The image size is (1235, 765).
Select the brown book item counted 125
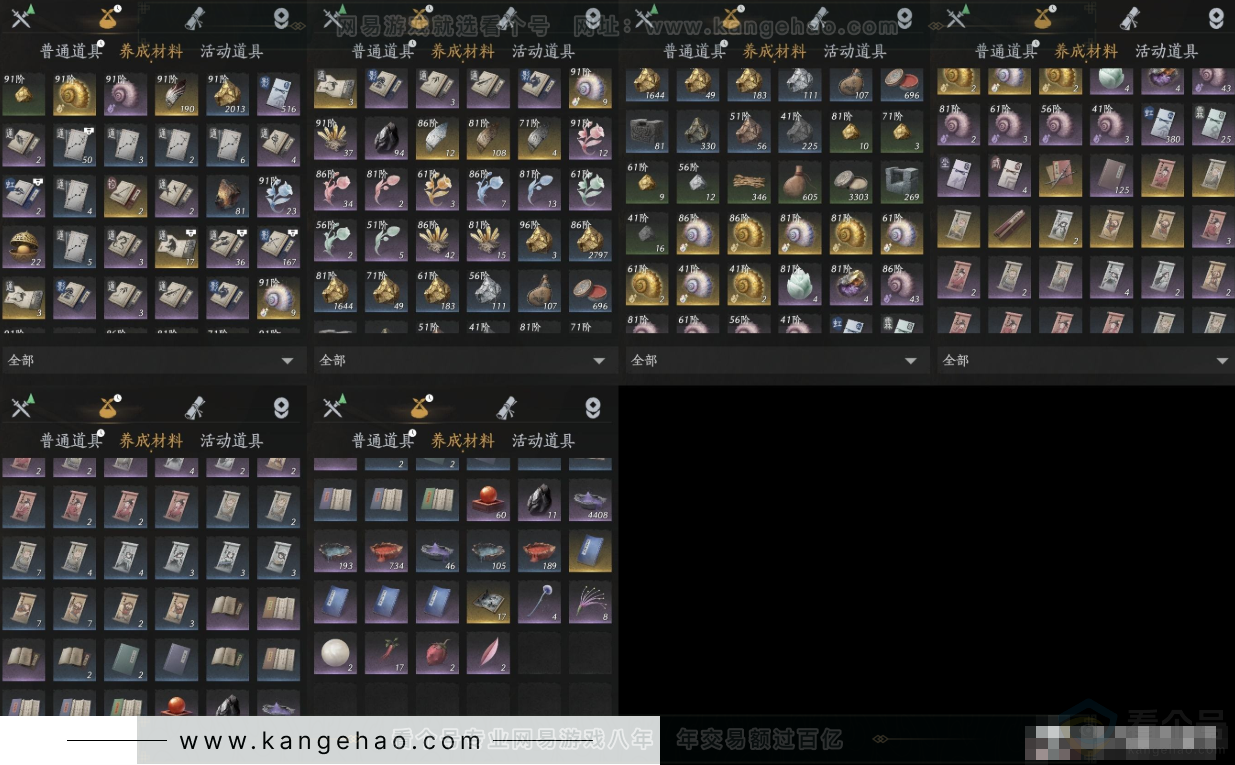1112,175
